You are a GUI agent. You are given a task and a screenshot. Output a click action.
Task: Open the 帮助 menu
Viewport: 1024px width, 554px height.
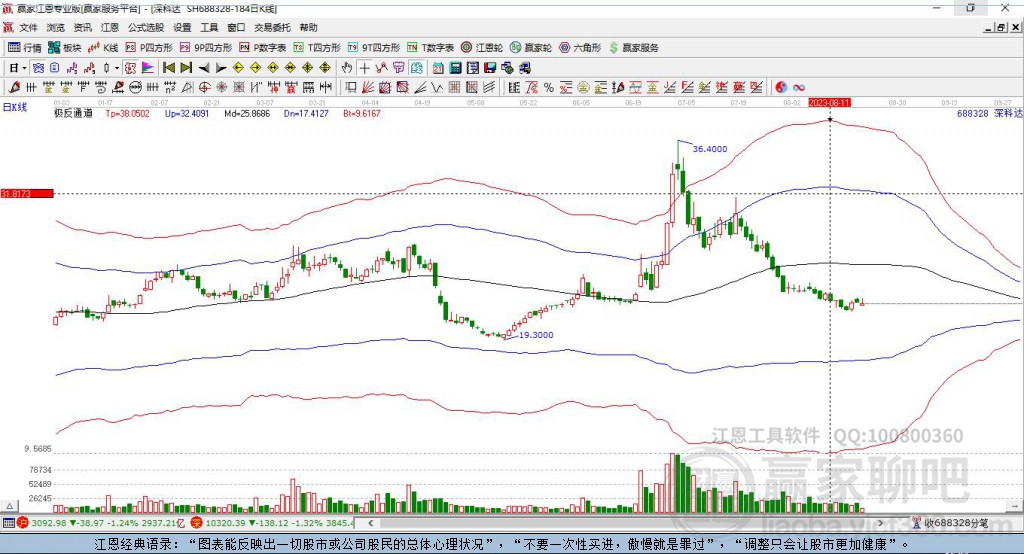click(308, 27)
